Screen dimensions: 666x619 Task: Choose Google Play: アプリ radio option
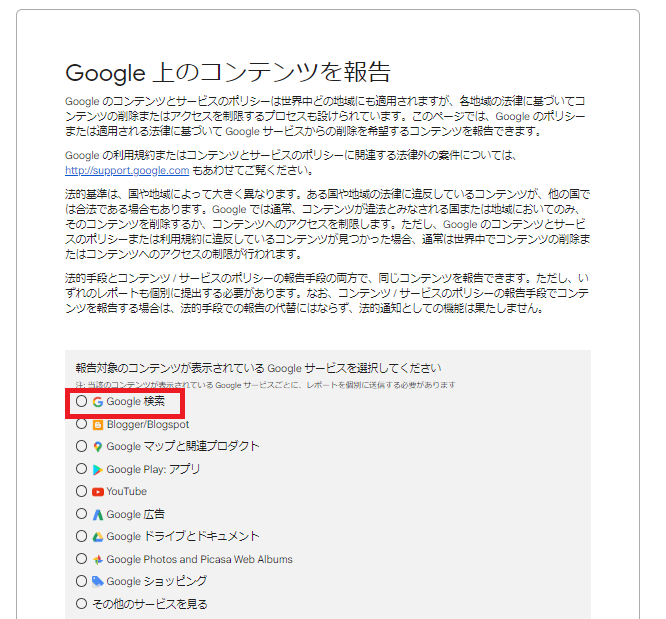81,469
